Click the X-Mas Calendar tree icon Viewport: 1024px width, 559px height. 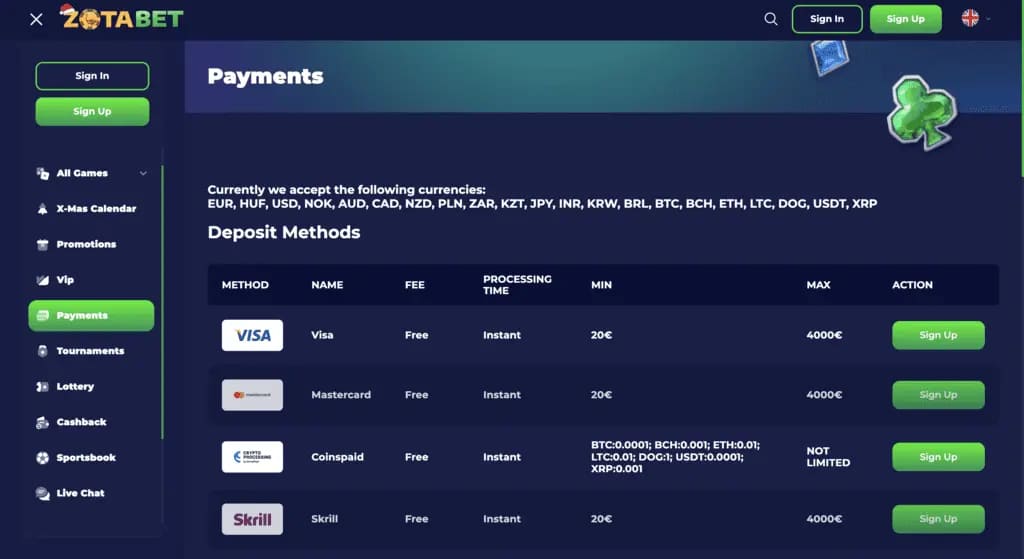pos(42,209)
